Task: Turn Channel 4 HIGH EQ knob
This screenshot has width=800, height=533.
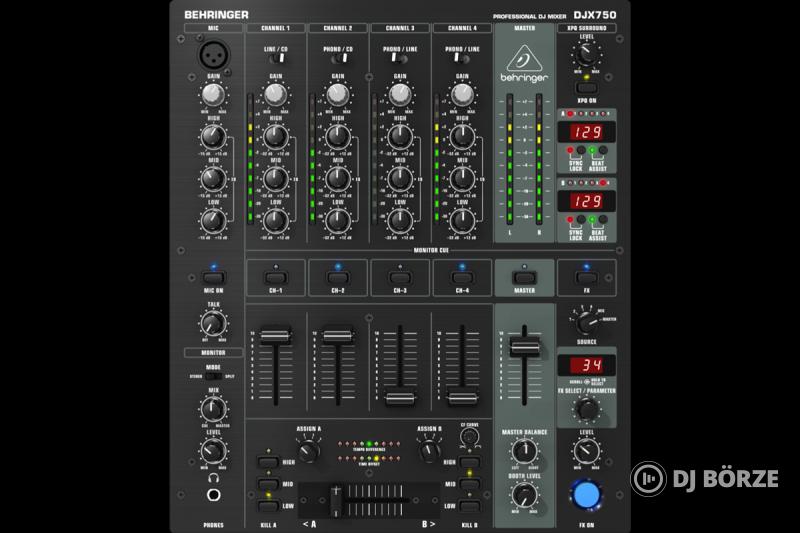Action: coord(462,136)
